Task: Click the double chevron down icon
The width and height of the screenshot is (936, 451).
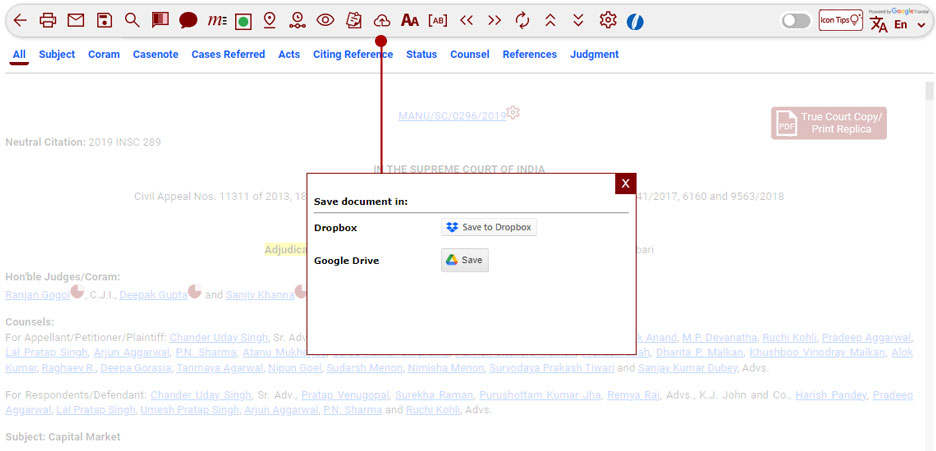Action: coord(578,20)
